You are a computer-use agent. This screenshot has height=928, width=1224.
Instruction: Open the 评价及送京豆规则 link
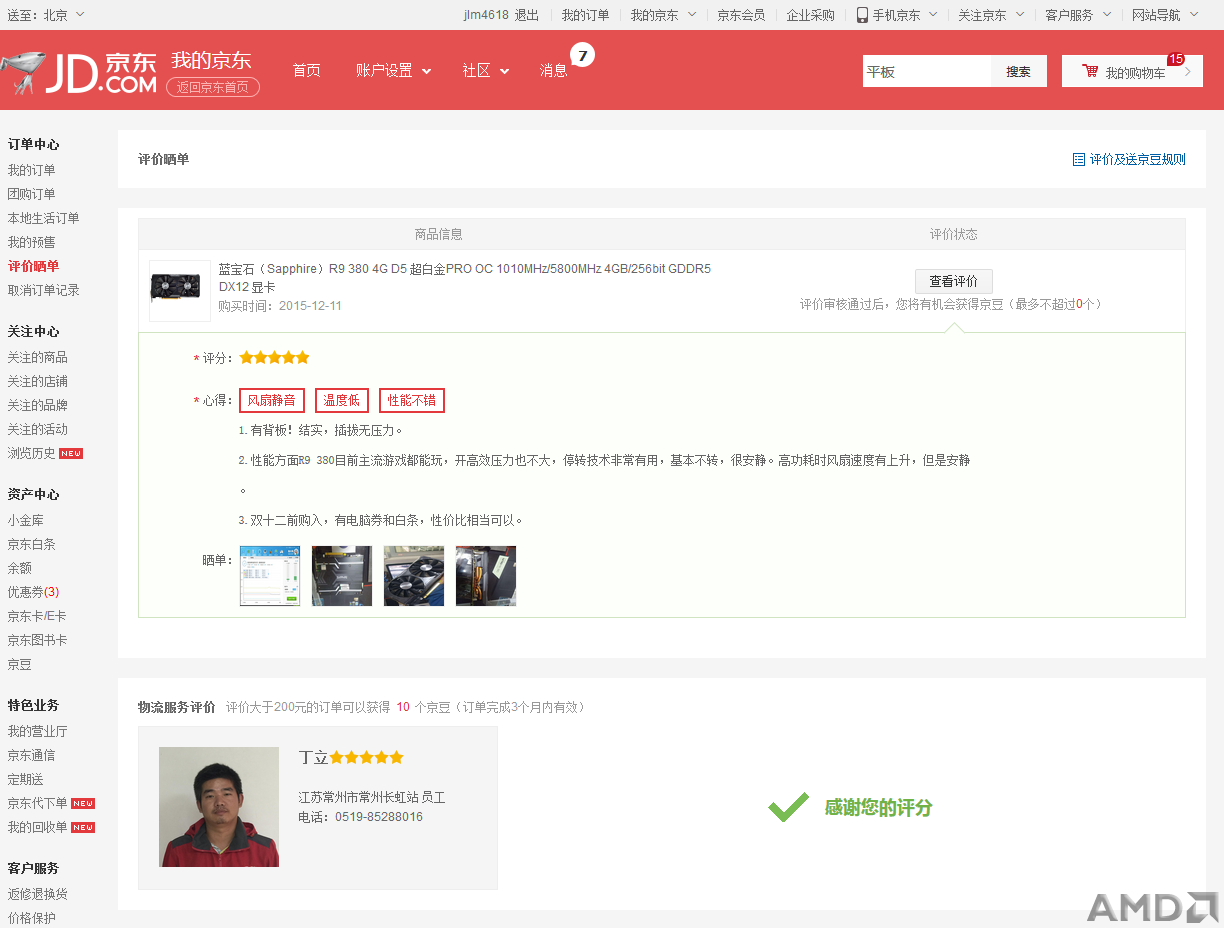[x=1137, y=159]
